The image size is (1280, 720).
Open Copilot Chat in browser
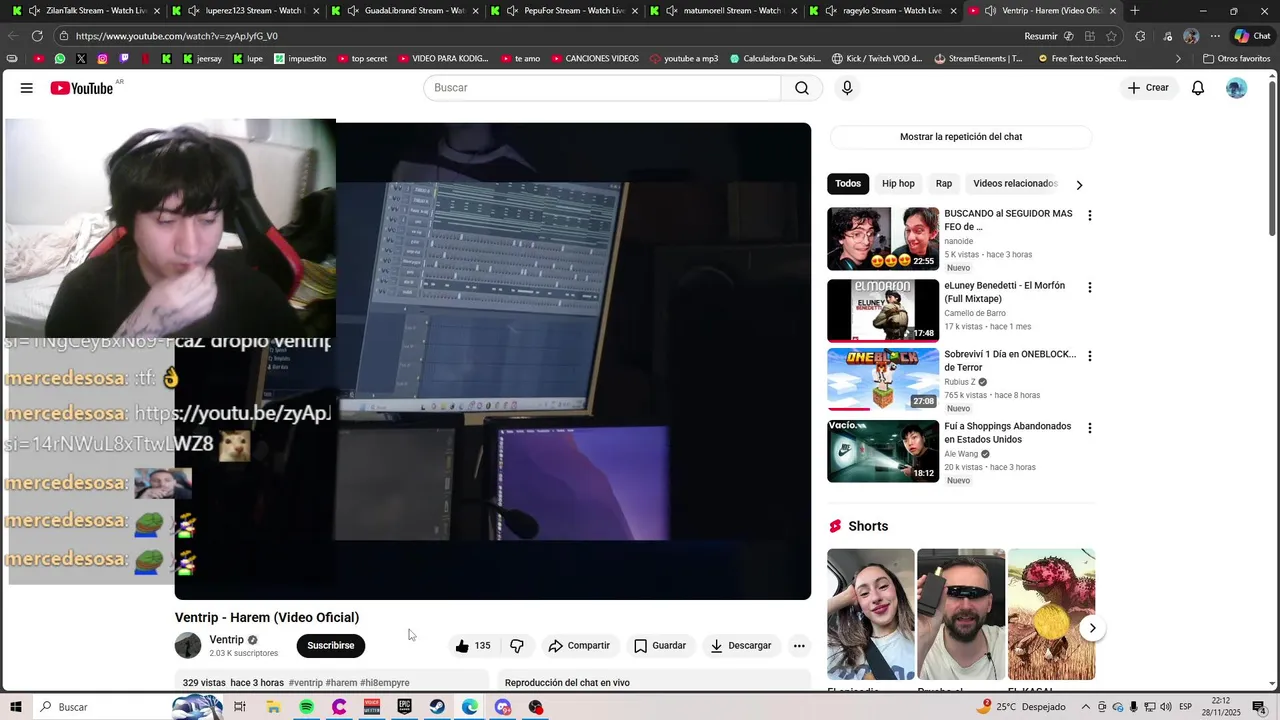(1254, 36)
